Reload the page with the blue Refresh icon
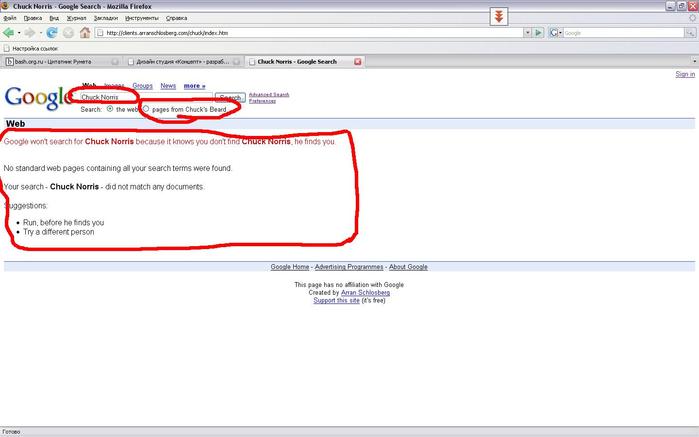 click(x=52, y=33)
